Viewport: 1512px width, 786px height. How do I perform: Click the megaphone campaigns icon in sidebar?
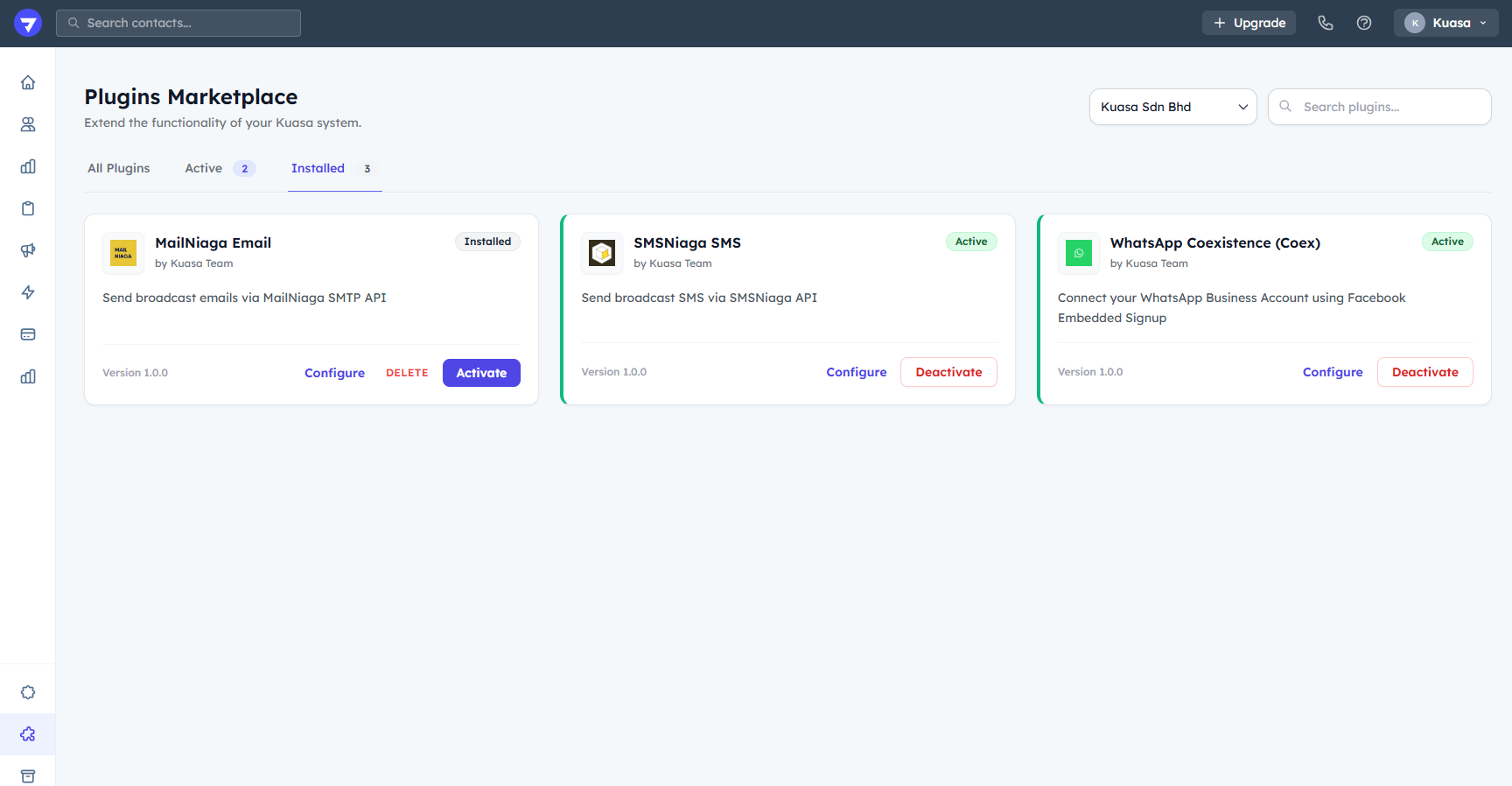(28, 250)
